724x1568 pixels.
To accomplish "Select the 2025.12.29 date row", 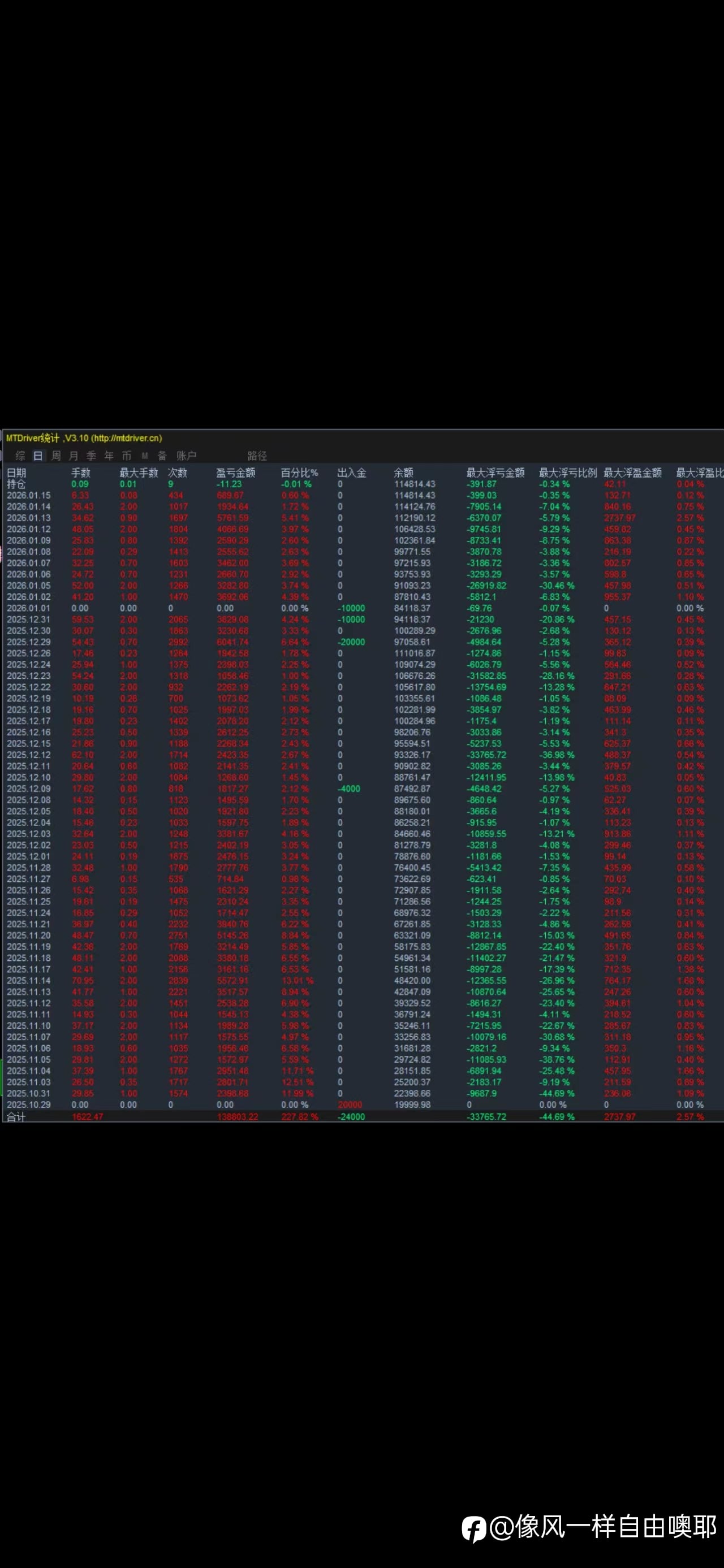I will coord(29,642).
